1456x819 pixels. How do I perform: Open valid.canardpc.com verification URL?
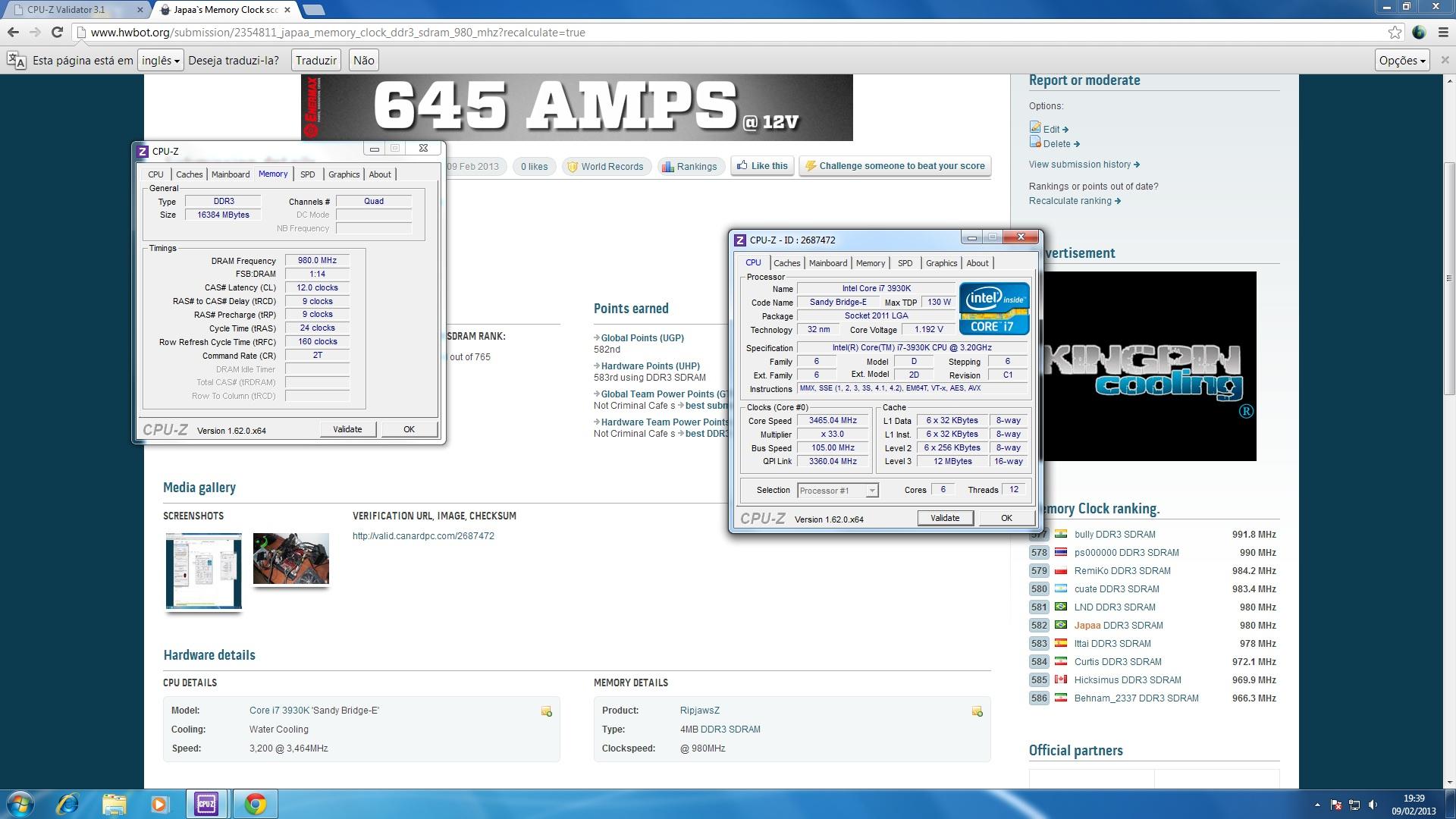coord(423,536)
